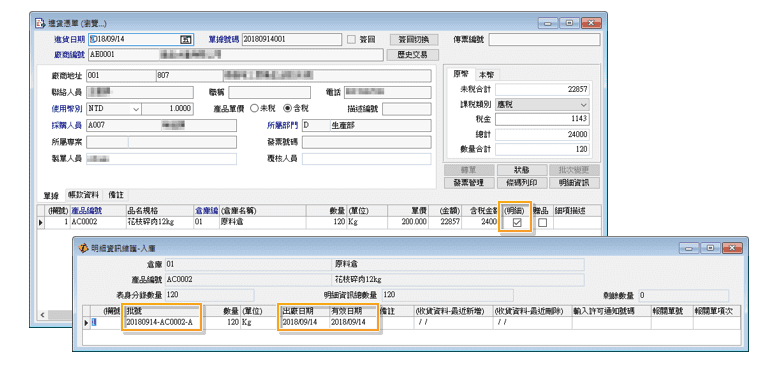The width and height of the screenshot is (781, 366).
Task: Switch to the 帳款資料 tab
Action: pyautogui.click(x=83, y=195)
